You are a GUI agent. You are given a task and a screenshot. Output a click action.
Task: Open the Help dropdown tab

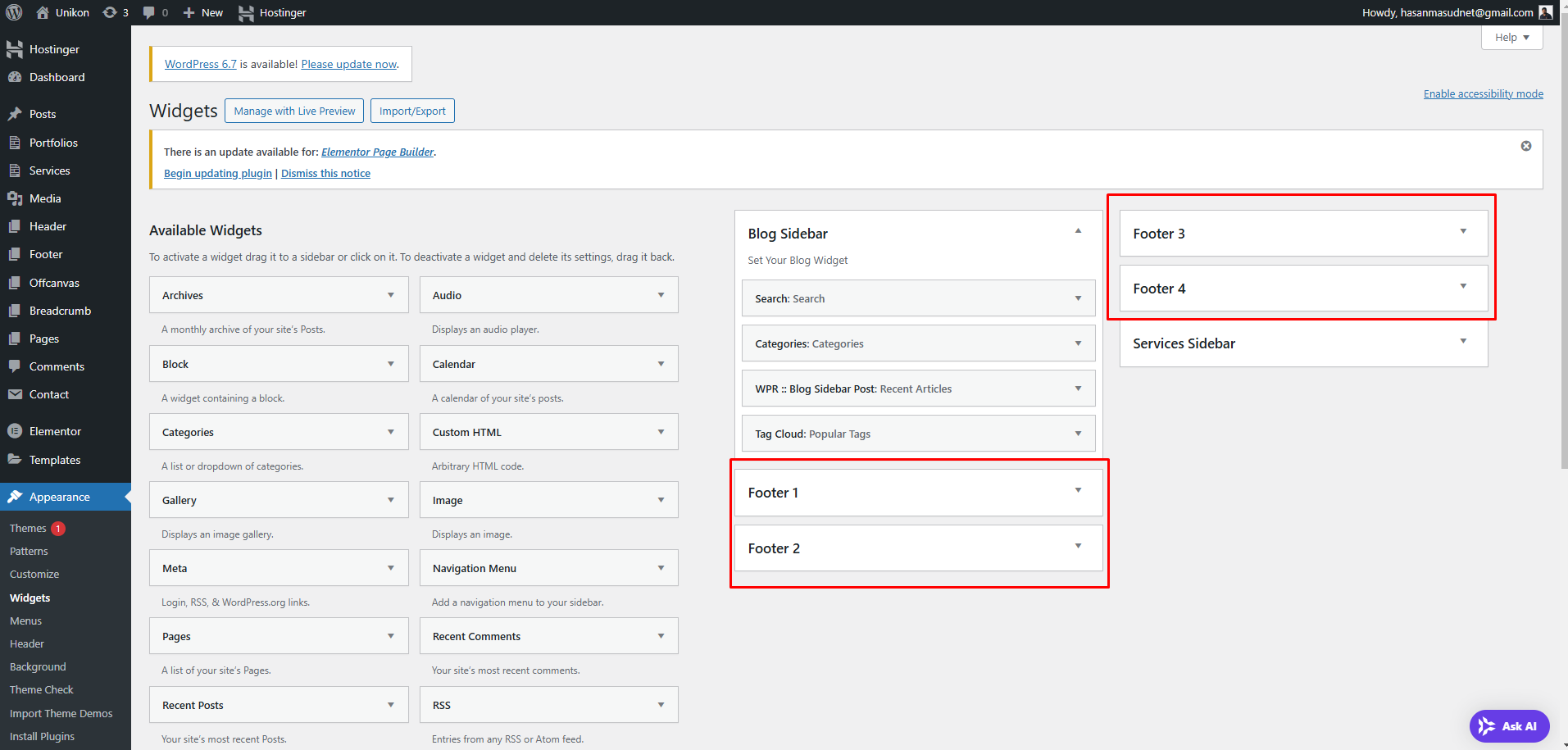coord(1511,38)
